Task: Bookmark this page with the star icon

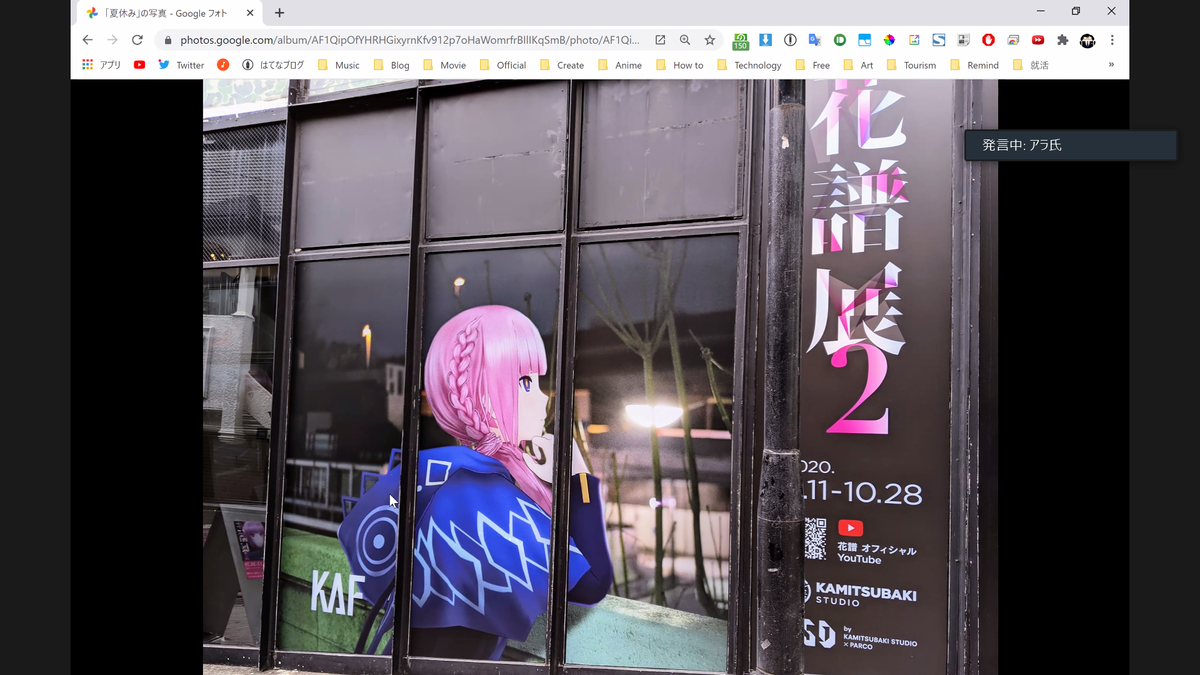Action: point(710,40)
